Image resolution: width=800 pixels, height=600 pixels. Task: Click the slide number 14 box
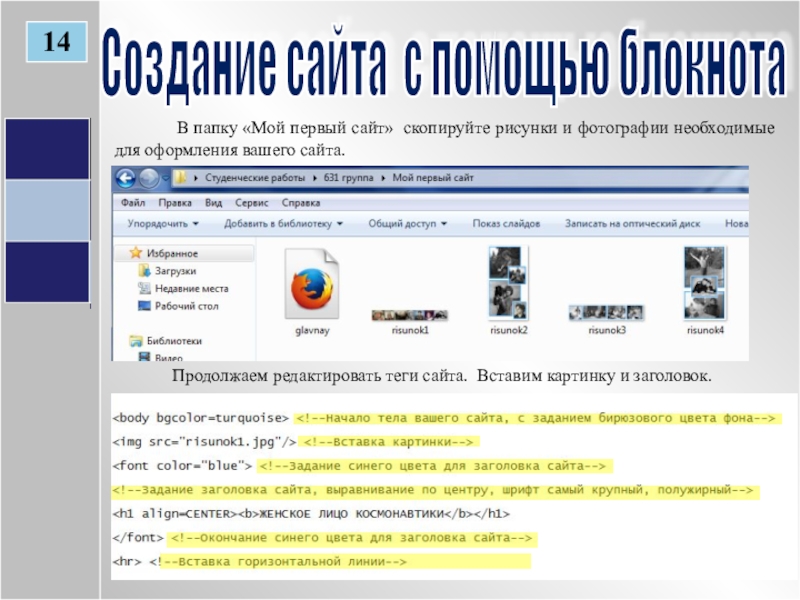point(57,42)
